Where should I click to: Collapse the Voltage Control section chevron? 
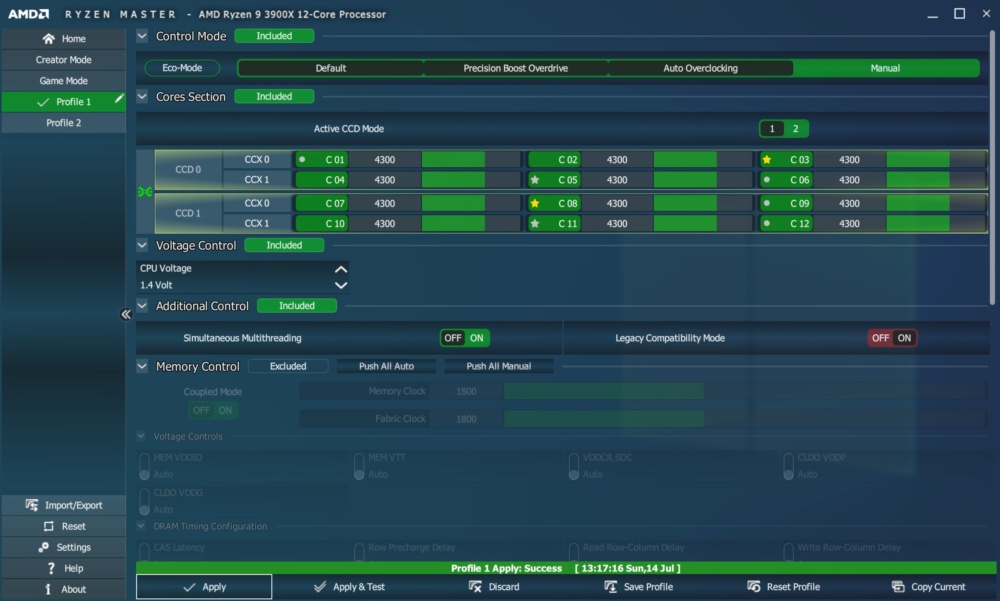[142, 245]
